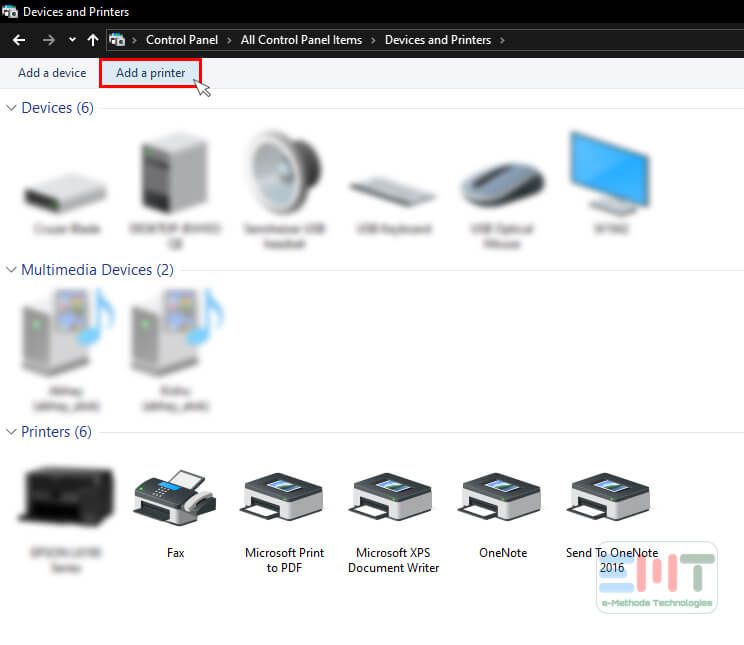Screen dimensions: 744x645
Task: Select the USB optical mouse device
Action: tap(502, 185)
